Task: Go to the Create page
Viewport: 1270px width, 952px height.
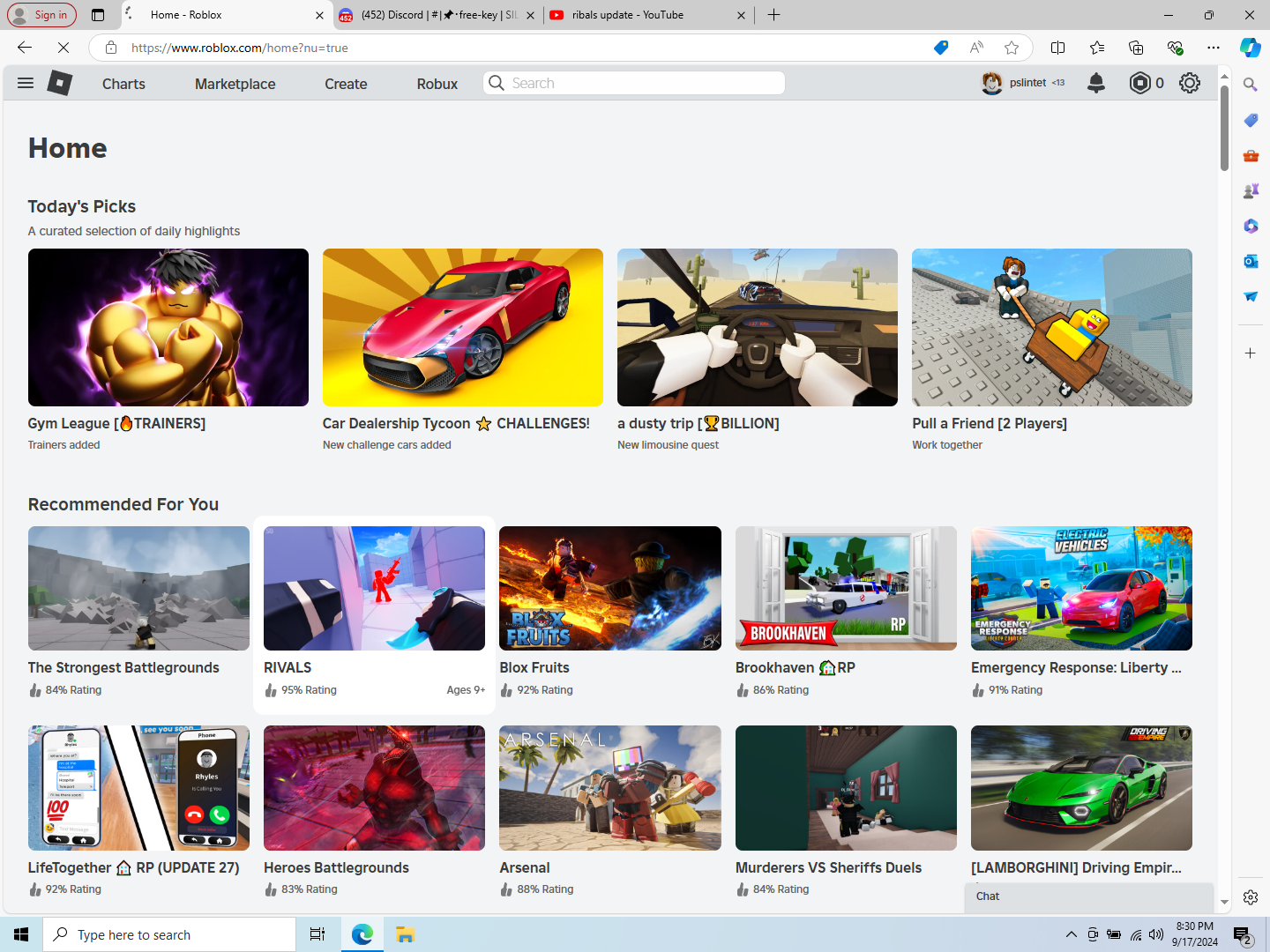Action: [346, 84]
